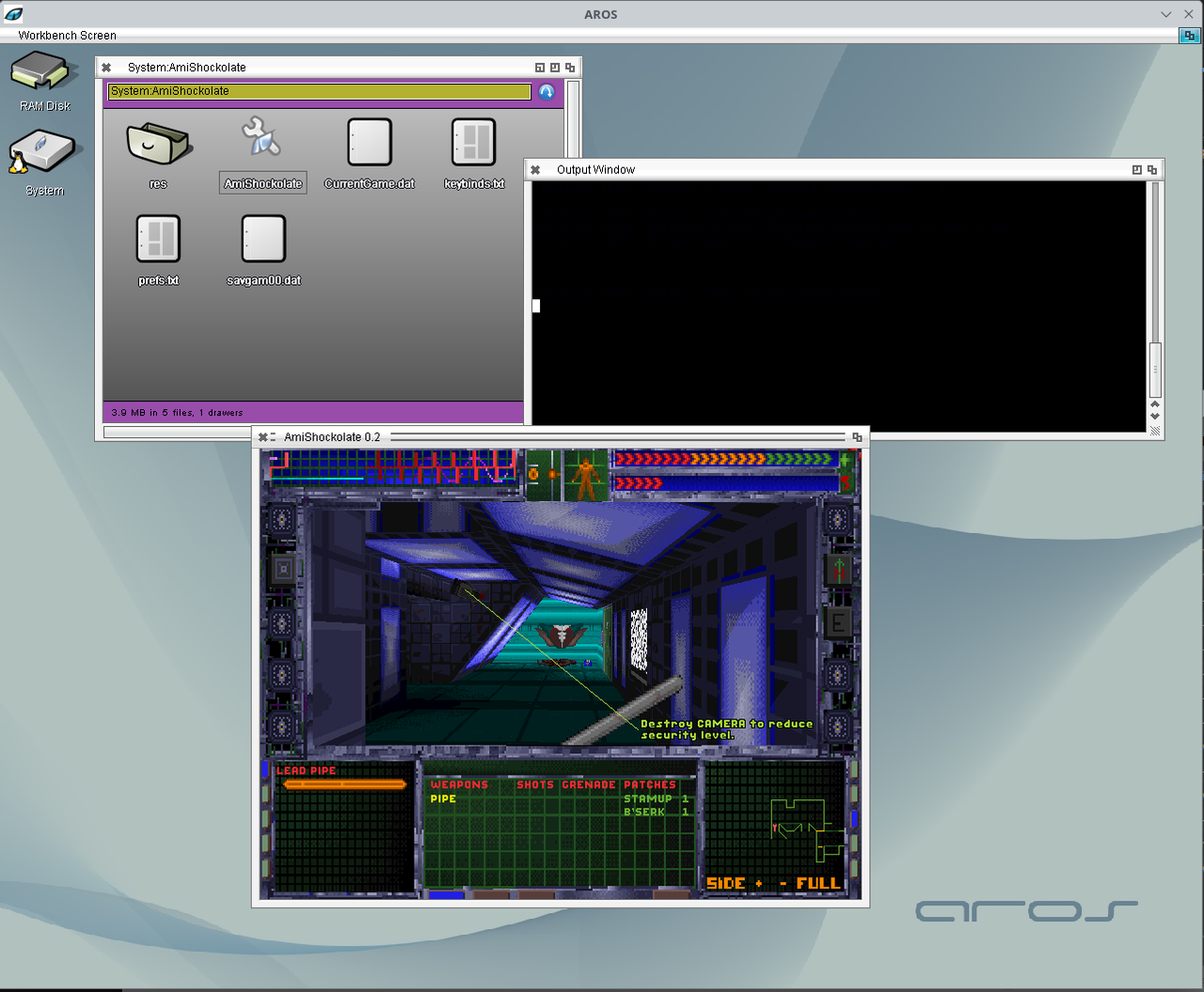The height and width of the screenshot is (992, 1204).
Task: Click the posture lean control in game HUD
Action: [543, 474]
